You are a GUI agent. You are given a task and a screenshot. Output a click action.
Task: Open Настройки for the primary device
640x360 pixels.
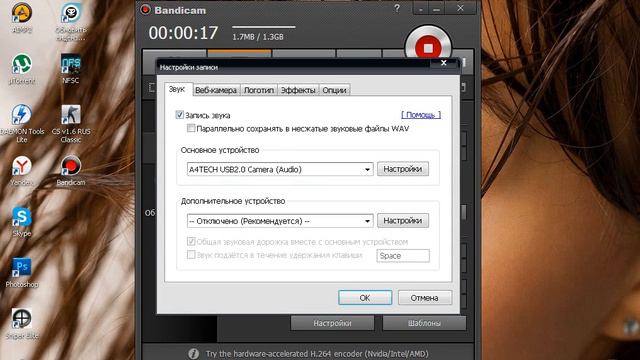click(x=403, y=169)
